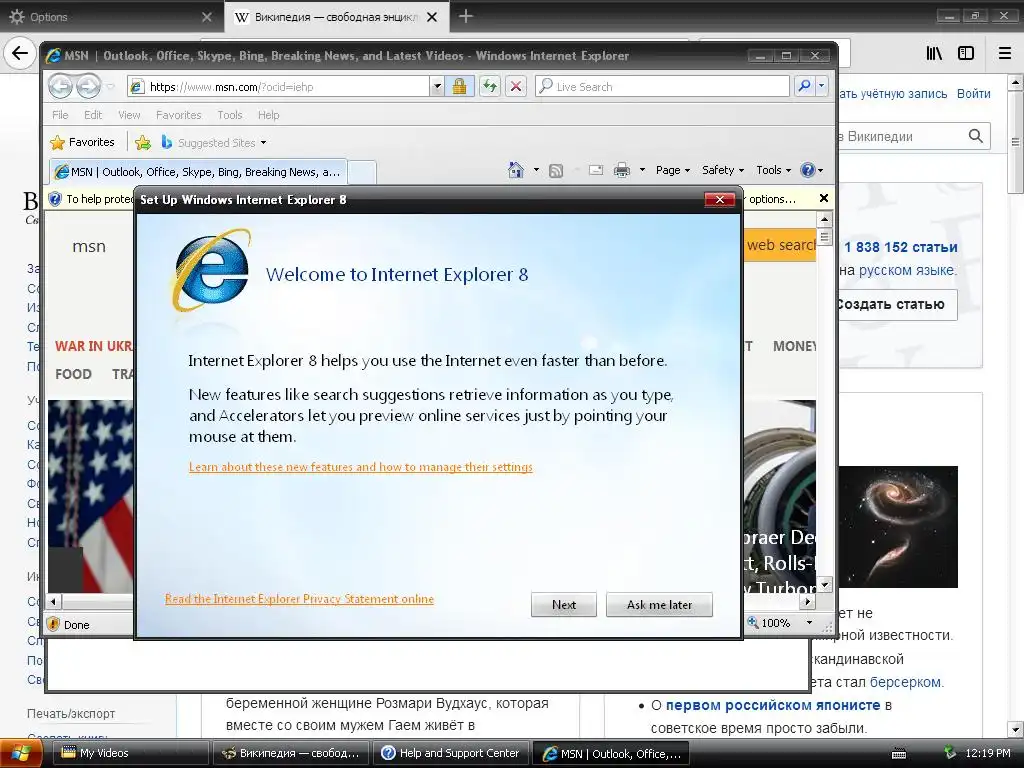Open the new features settings link

360,467
